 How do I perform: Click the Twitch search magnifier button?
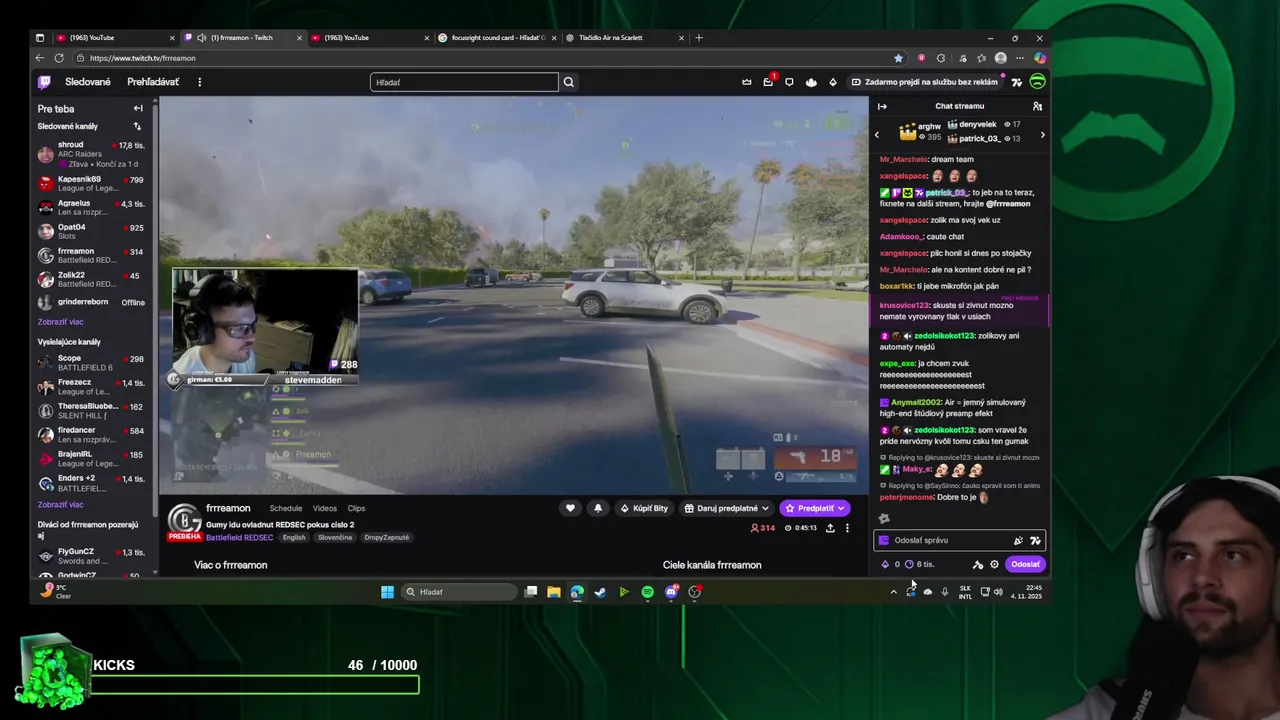tap(568, 82)
